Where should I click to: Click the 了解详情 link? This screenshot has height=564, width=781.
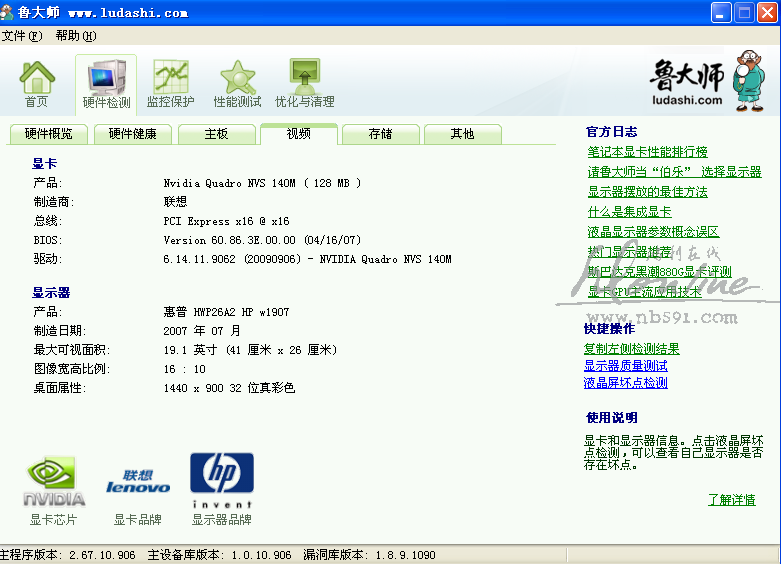(x=731, y=500)
